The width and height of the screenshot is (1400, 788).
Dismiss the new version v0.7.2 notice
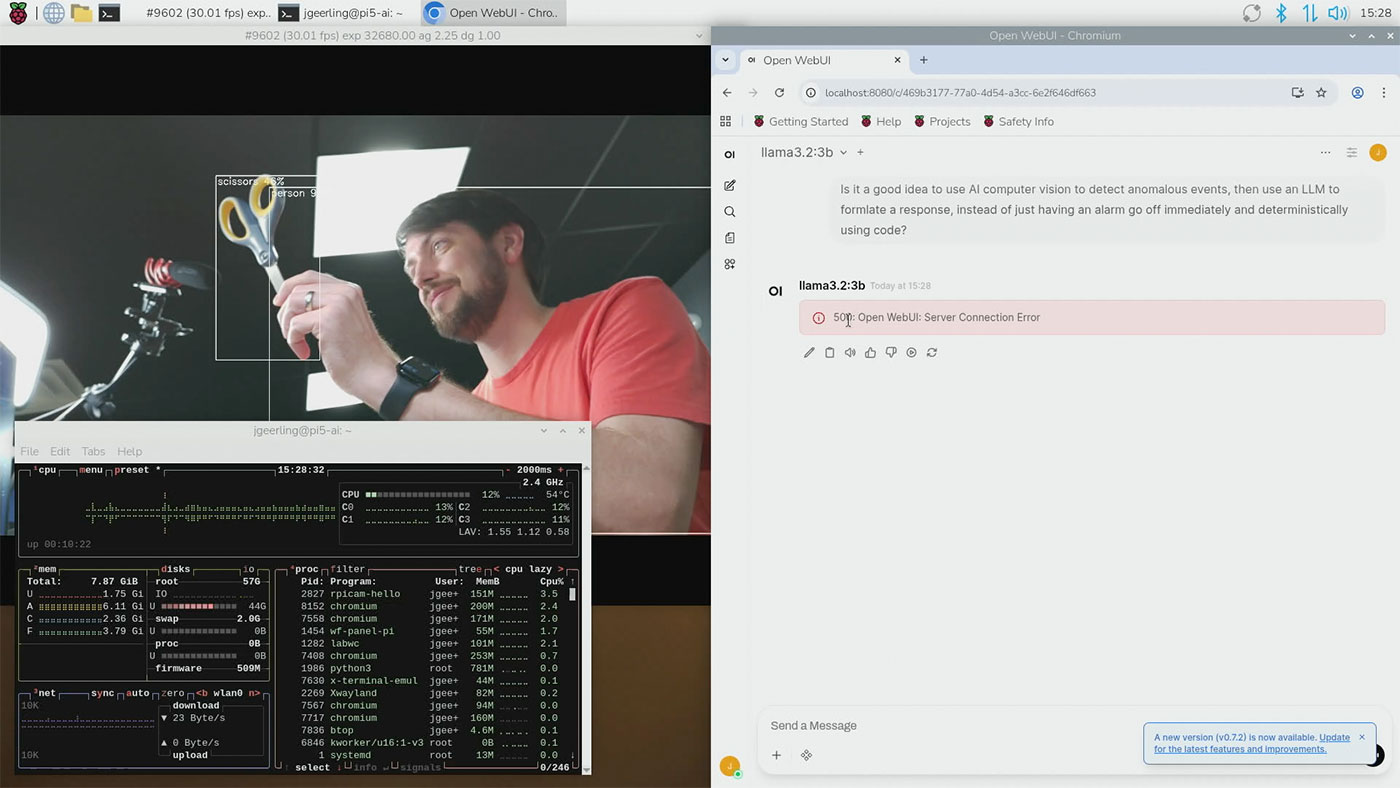(1361, 737)
